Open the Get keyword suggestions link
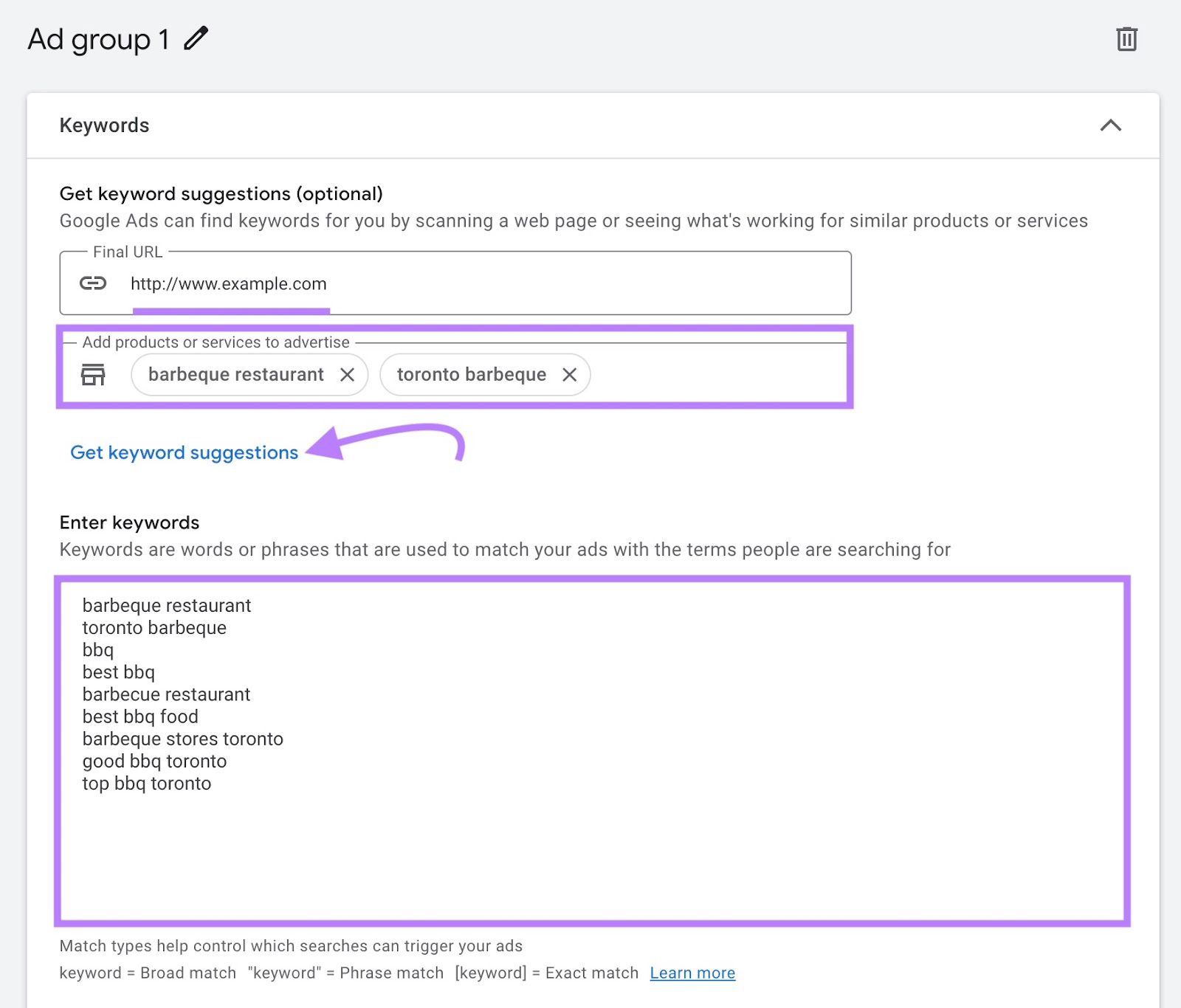Image resolution: width=1181 pixels, height=1008 pixels. (184, 452)
